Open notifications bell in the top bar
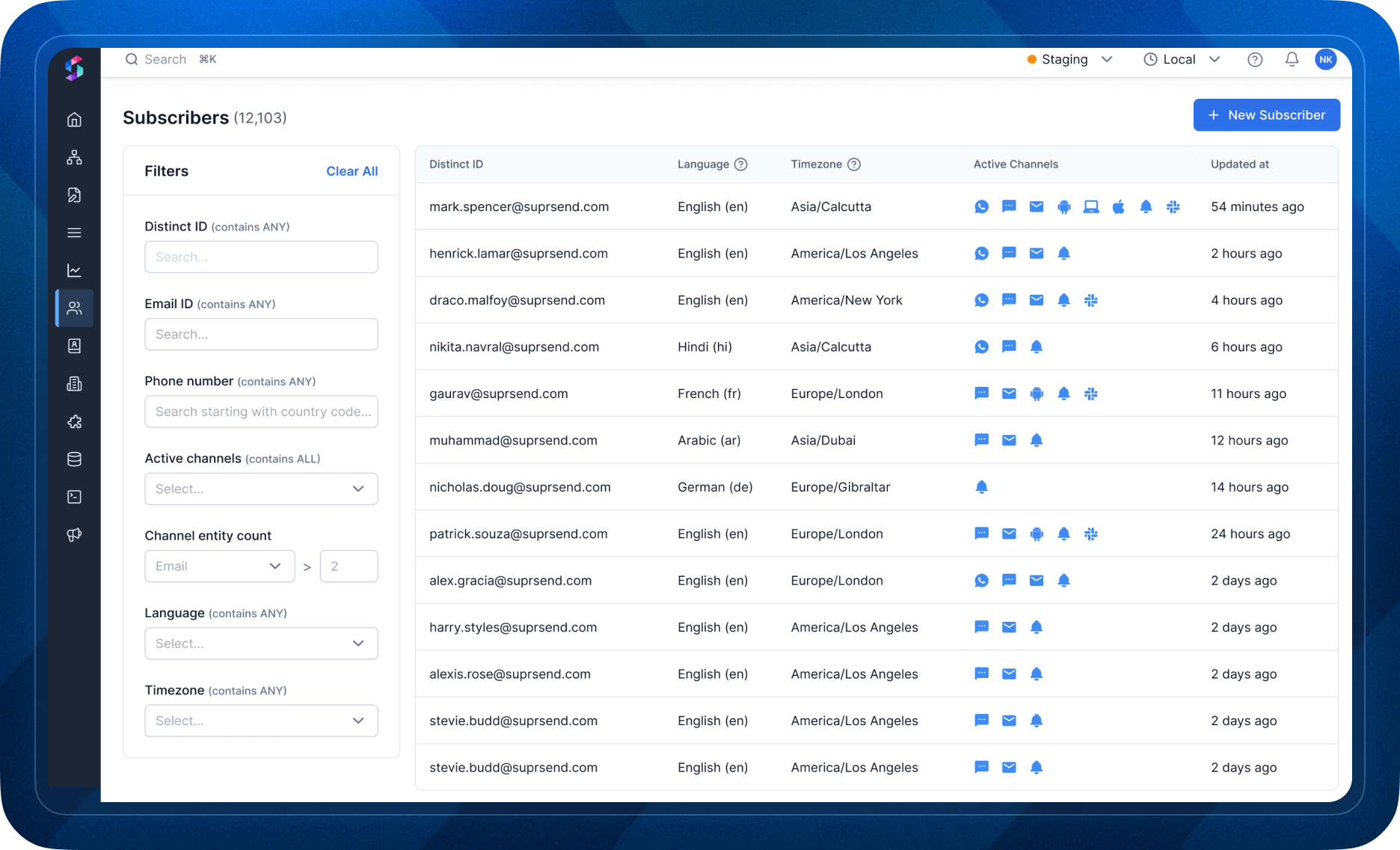The width and height of the screenshot is (1400, 850). (x=1292, y=59)
